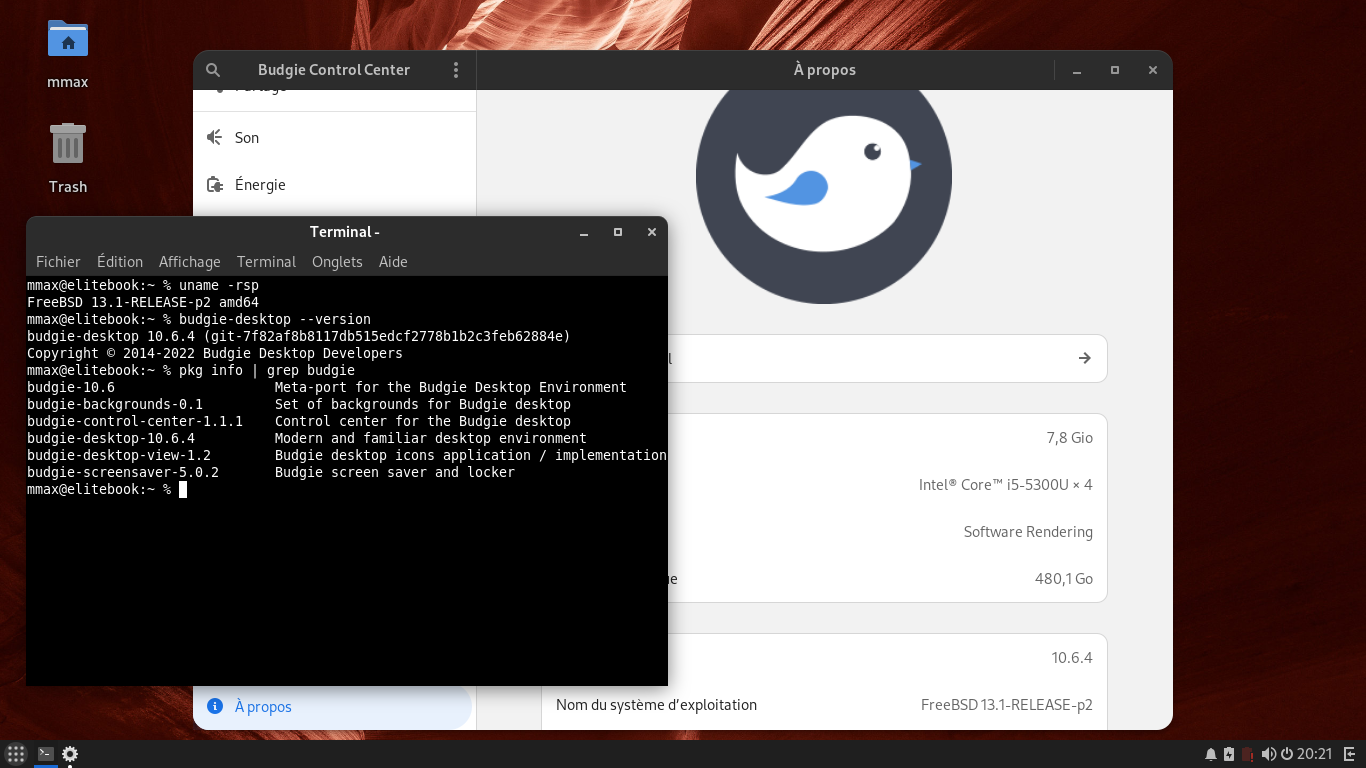Open the Affichage menu in Terminal
Image resolution: width=1366 pixels, height=768 pixels.
click(190, 262)
